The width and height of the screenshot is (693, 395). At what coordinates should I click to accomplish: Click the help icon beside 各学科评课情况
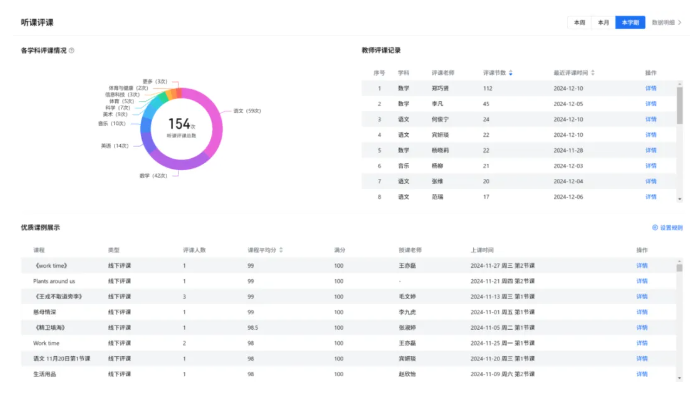pos(72,50)
